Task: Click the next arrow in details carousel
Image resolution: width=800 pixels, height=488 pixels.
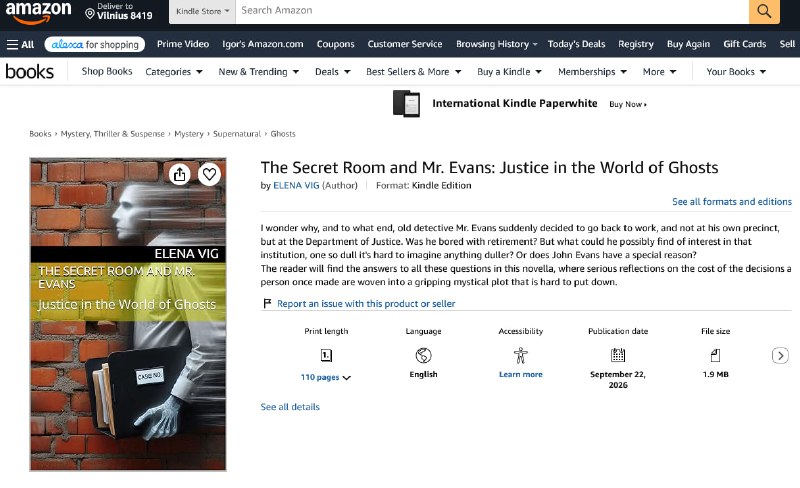Action: (780, 355)
